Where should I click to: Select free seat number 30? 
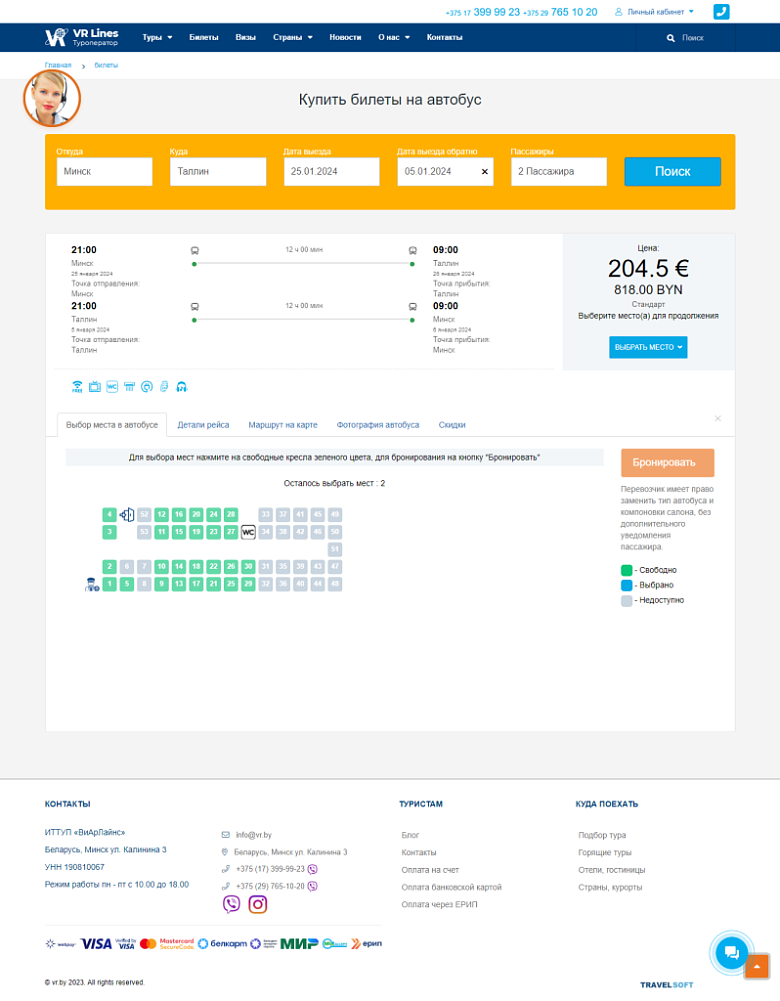(x=248, y=566)
